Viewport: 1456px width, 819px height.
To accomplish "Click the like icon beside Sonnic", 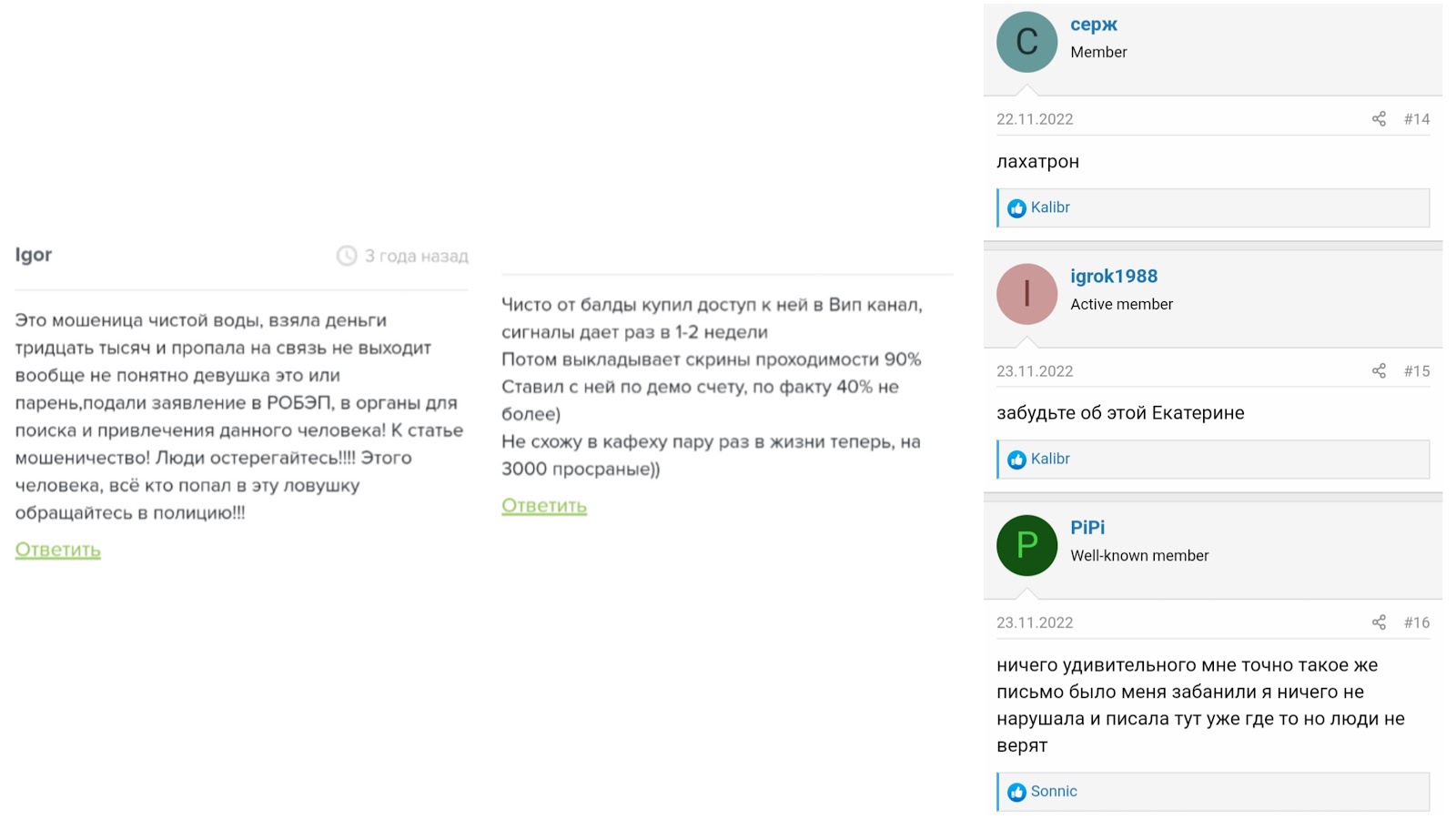I will pyautogui.click(x=1016, y=793).
